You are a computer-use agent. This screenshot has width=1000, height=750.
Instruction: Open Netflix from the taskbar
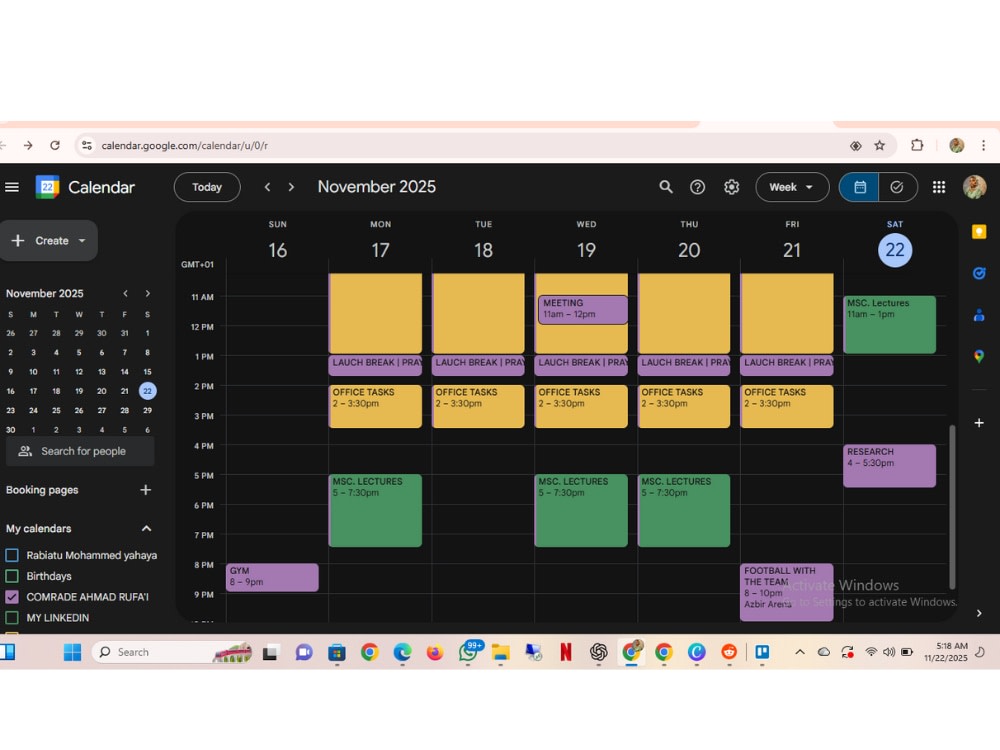[x=566, y=652]
